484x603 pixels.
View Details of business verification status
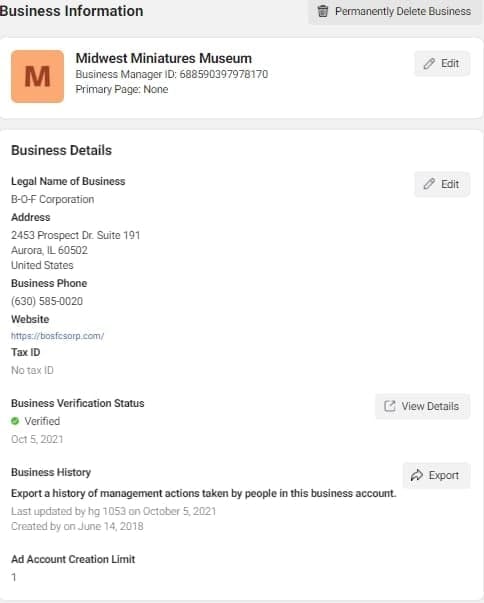coord(422,406)
